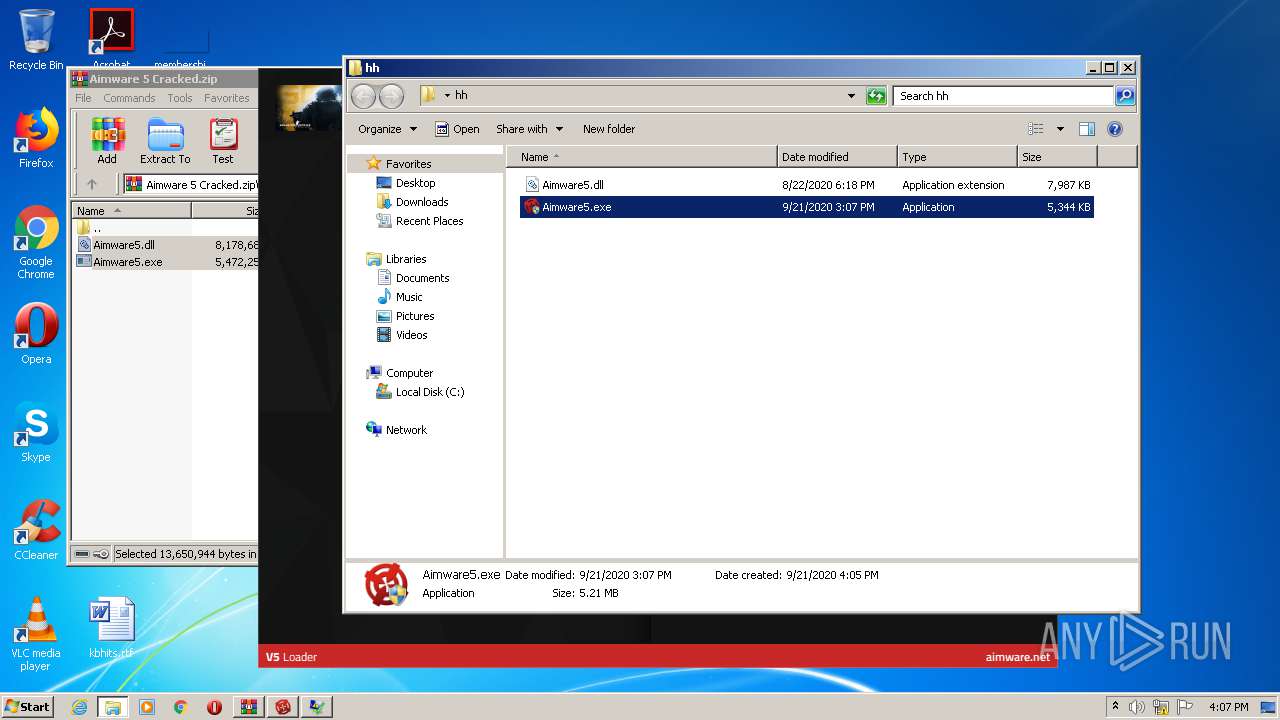Open the Favorites menu in WinRAR
The width and height of the screenshot is (1280, 720).
pyautogui.click(x=227, y=98)
